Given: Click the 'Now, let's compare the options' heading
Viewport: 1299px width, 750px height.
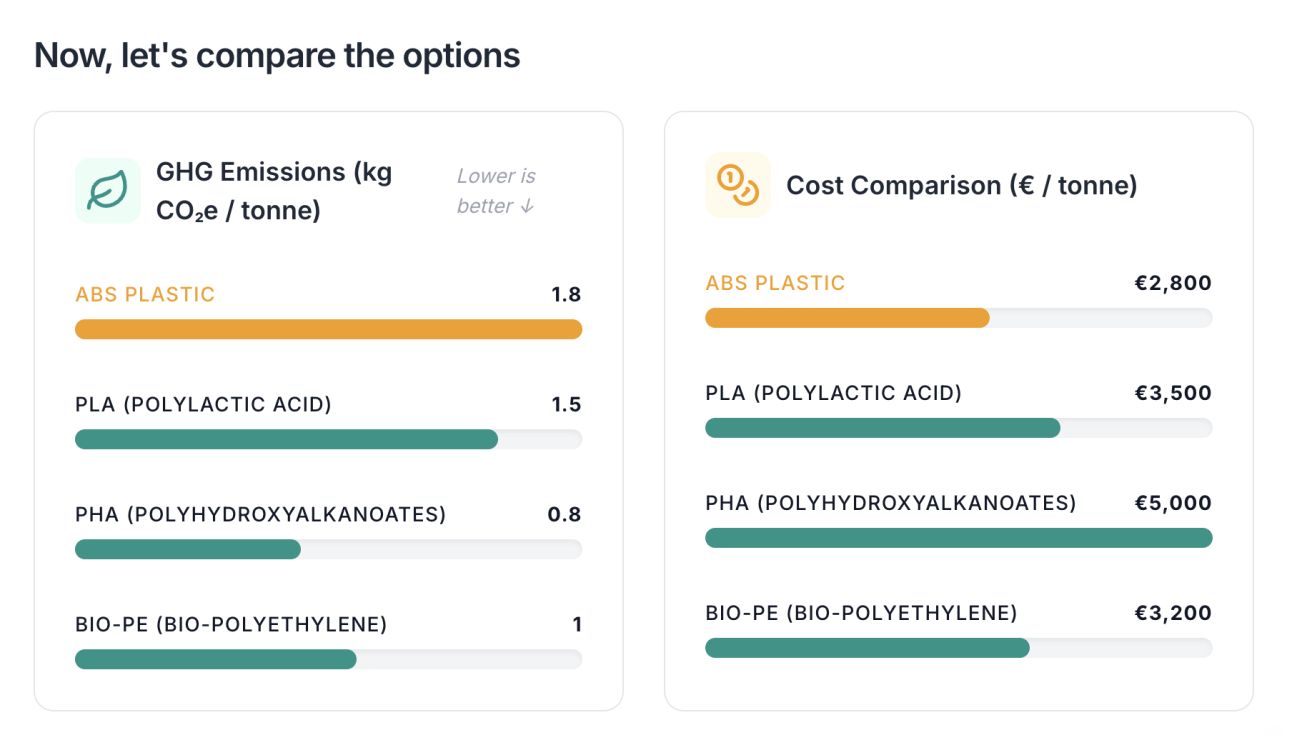Looking at the screenshot, I should (277, 55).
